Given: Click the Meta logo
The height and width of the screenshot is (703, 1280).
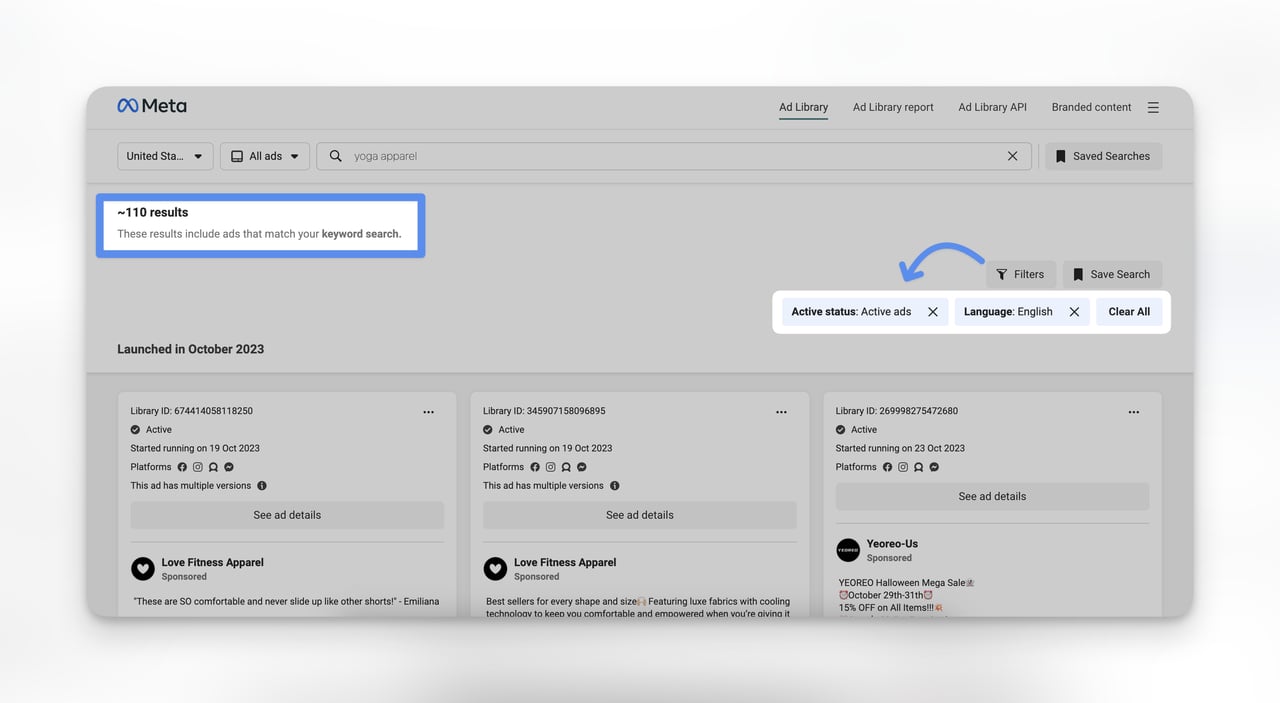Looking at the screenshot, I should 152,106.
